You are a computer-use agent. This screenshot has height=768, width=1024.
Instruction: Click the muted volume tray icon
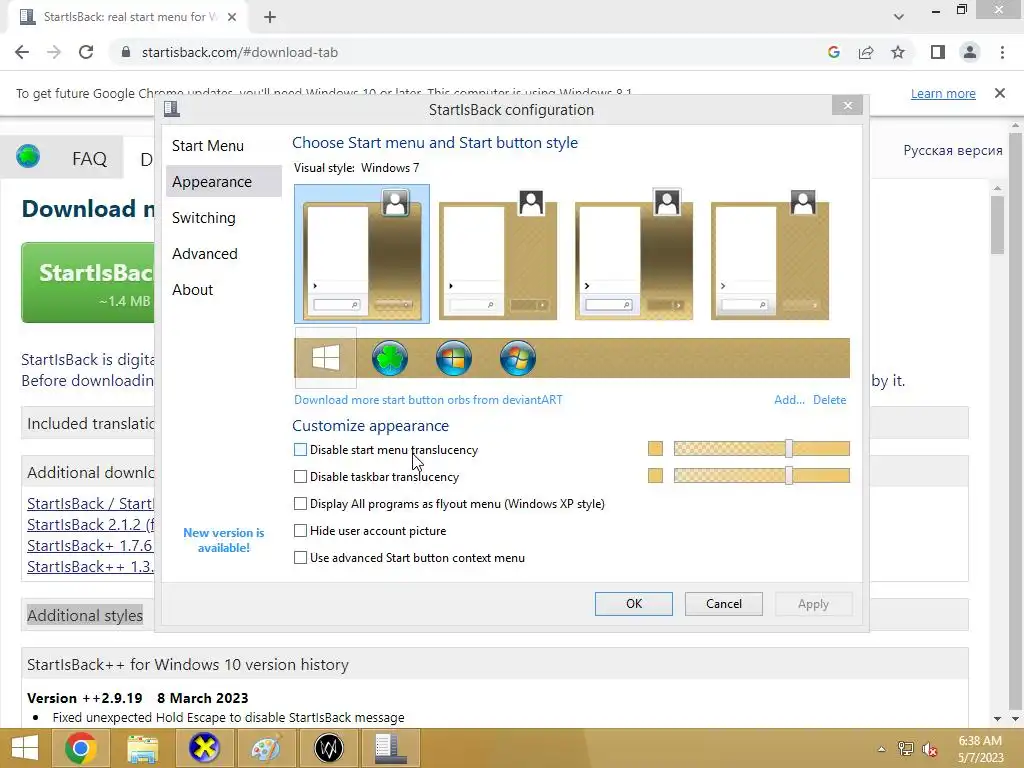(x=929, y=749)
